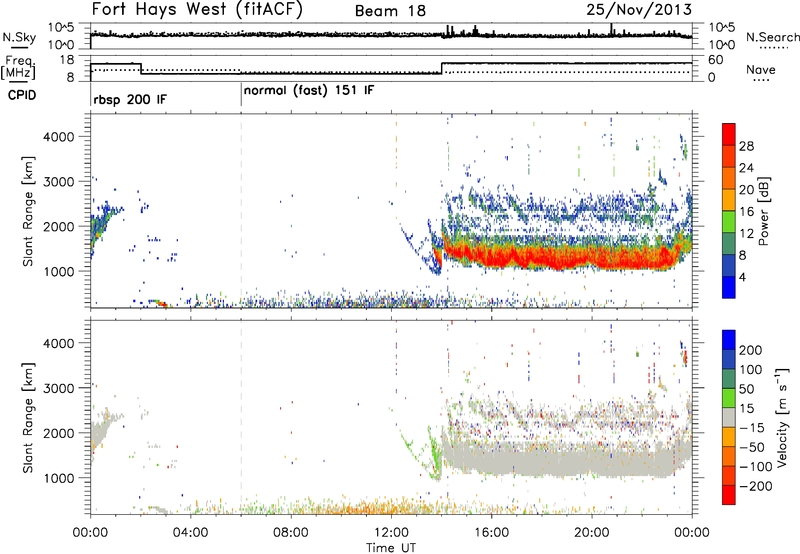Select the 'rbsp 200 IF' CPID annotation
Image resolution: width=800 pixels, height=554 pixels.
click(x=130, y=100)
